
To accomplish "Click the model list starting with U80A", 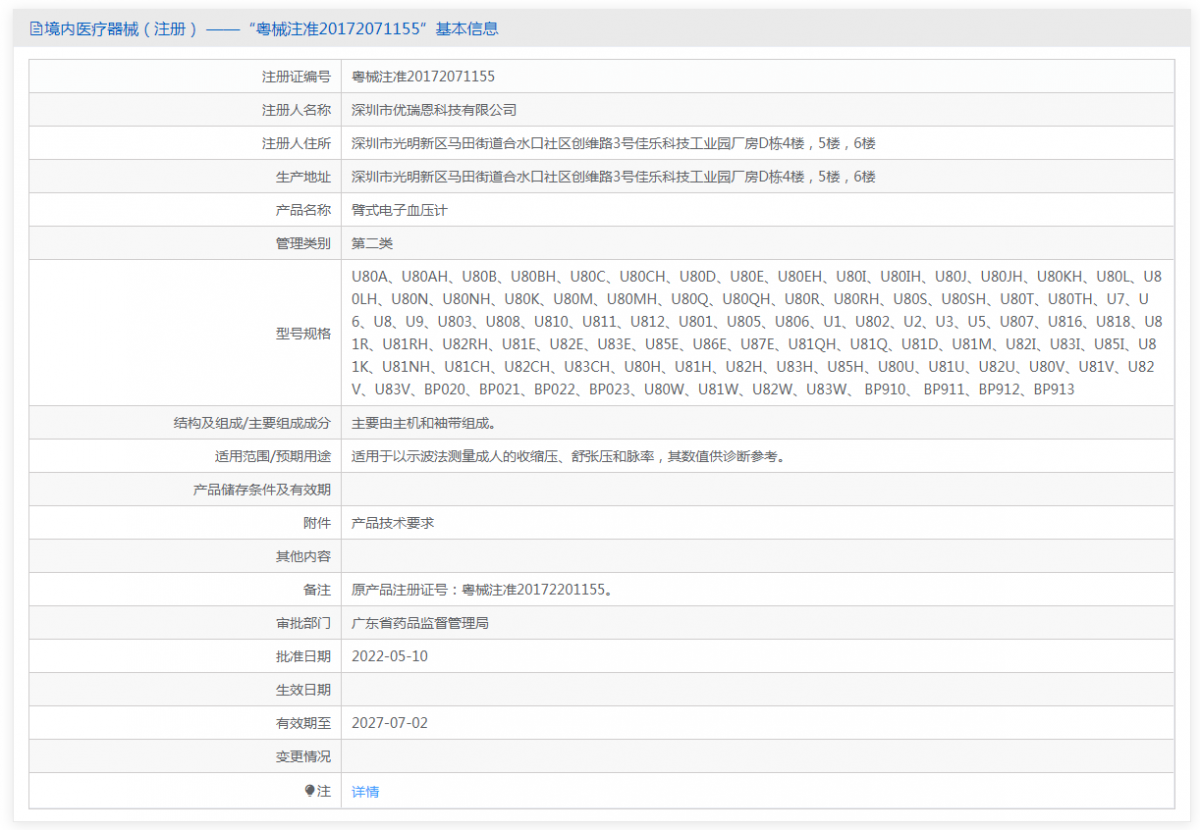I will [x=757, y=333].
